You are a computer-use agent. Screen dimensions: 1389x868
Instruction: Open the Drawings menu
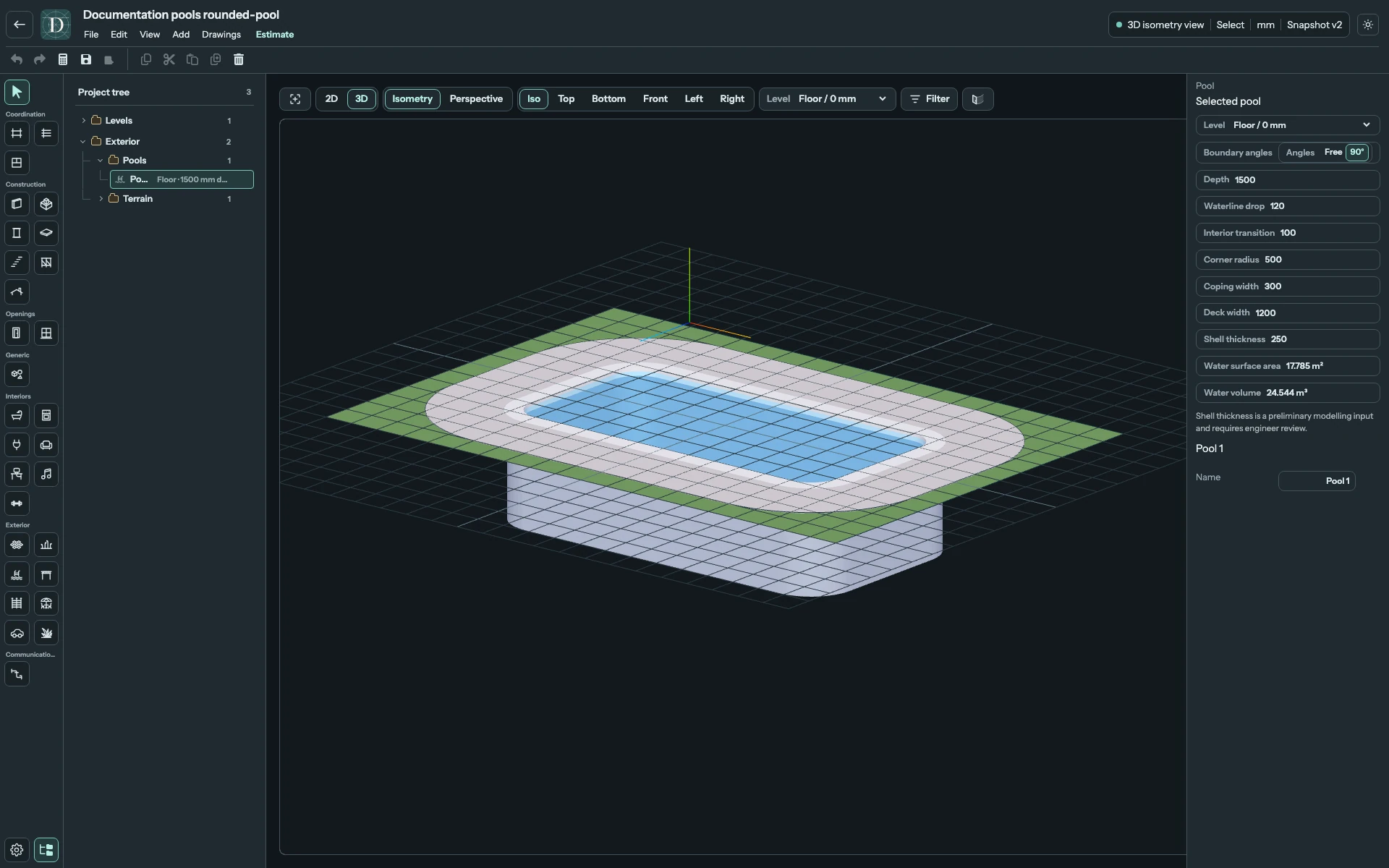221,35
